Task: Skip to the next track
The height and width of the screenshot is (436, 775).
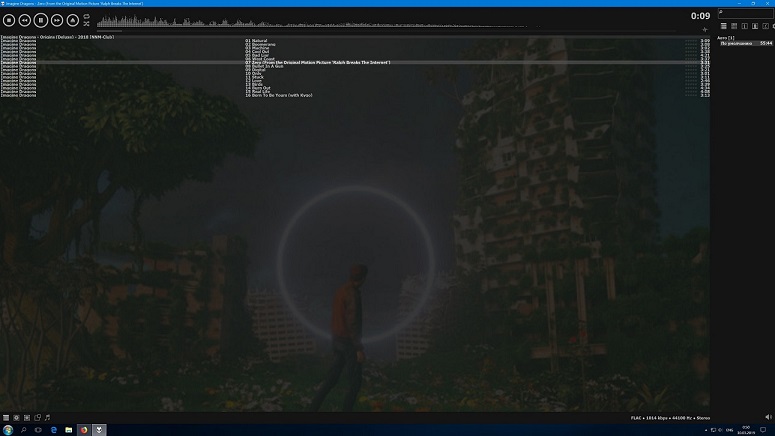Action: tap(57, 20)
